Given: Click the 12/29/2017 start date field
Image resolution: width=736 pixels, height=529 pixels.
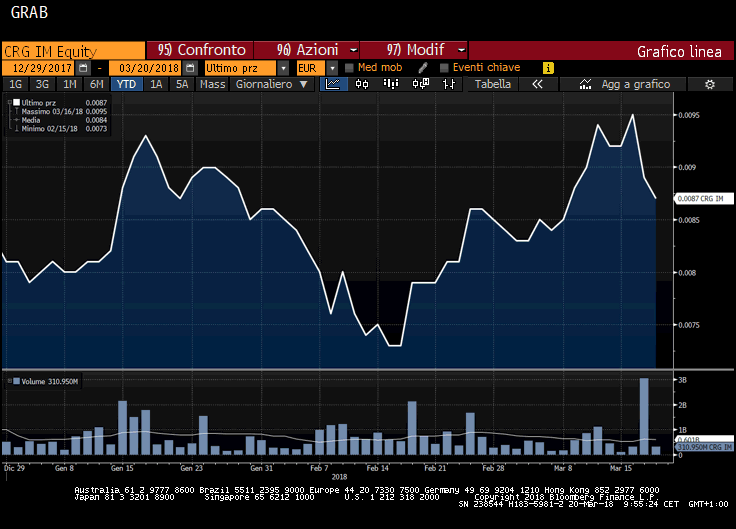Looking at the screenshot, I should click(x=39, y=68).
